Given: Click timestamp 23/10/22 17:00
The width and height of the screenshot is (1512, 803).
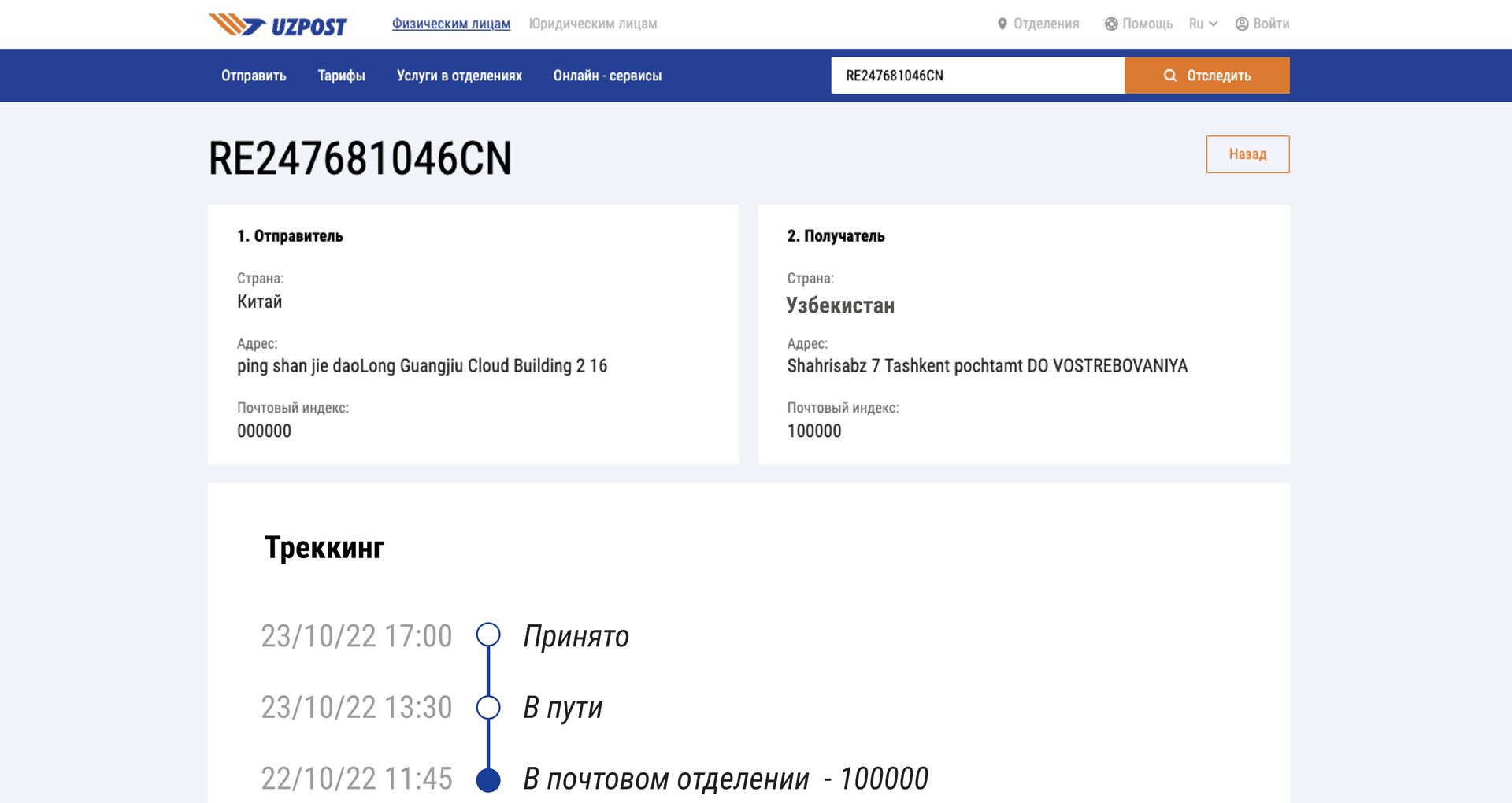Looking at the screenshot, I should click(357, 636).
